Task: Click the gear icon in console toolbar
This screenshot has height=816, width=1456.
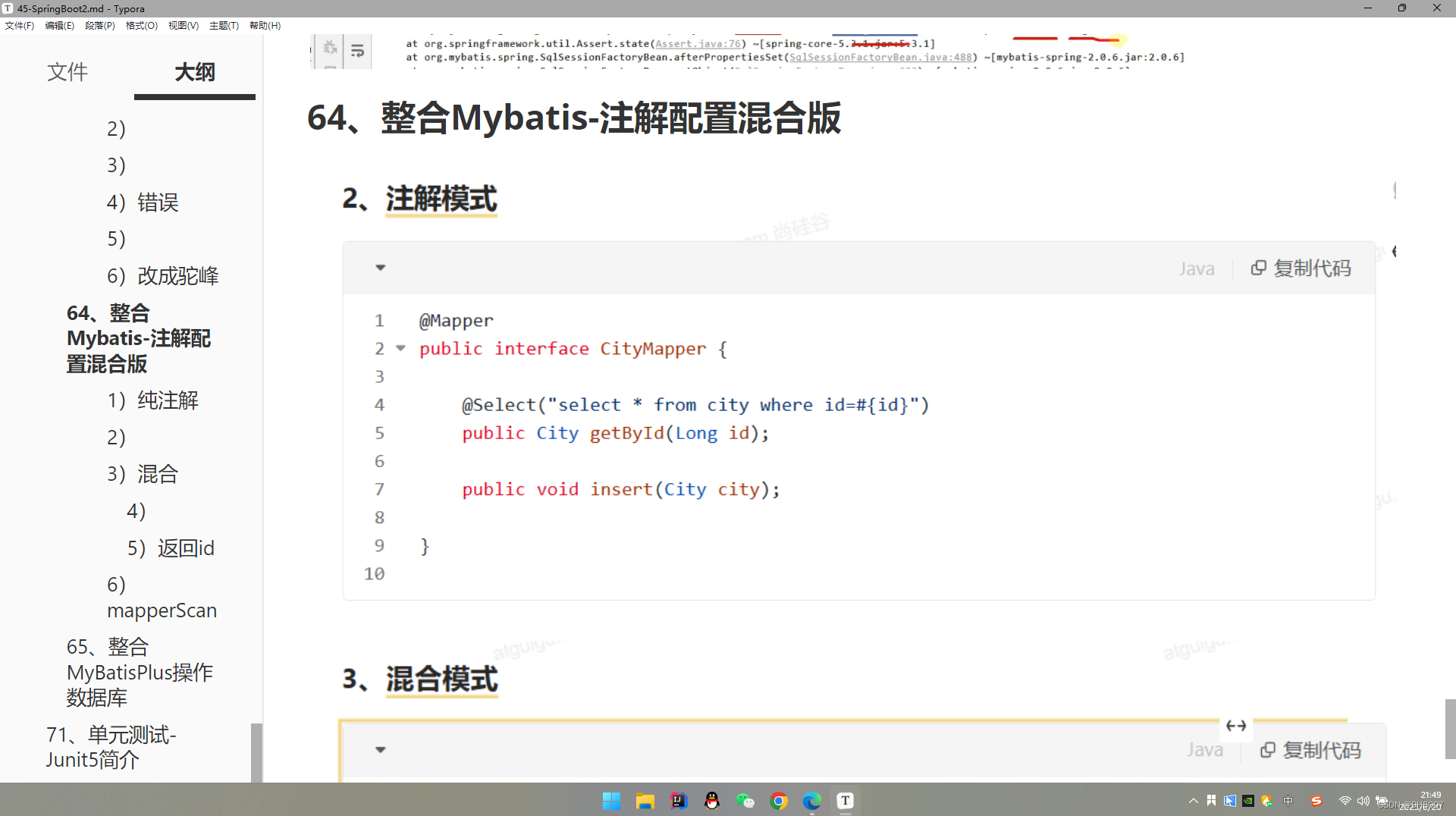Action: pos(330,48)
